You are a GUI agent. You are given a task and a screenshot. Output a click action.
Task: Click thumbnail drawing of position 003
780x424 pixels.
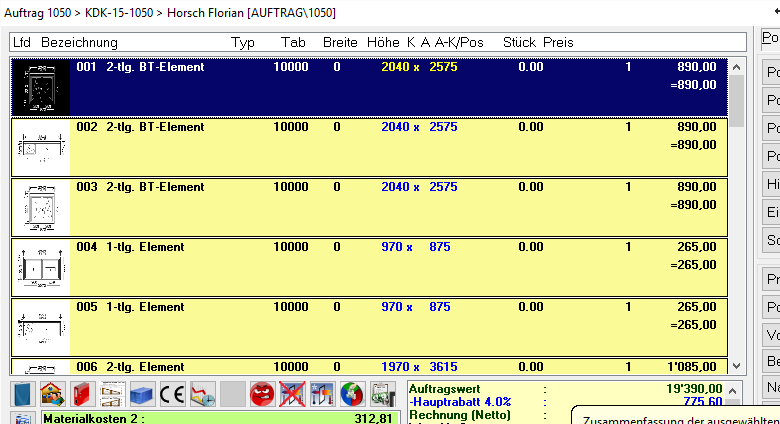[x=40, y=207]
